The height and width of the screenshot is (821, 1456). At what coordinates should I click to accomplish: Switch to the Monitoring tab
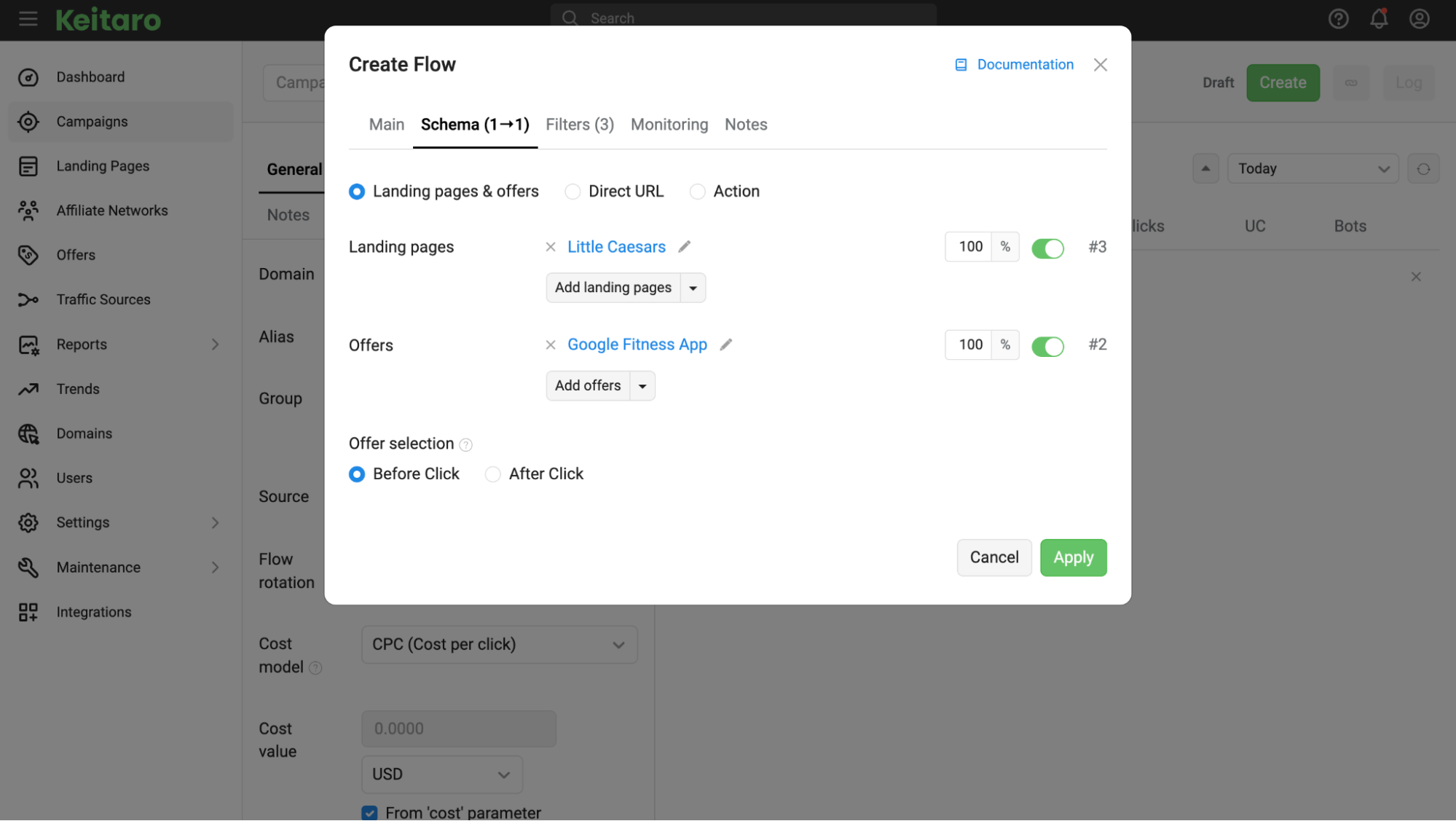click(669, 125)
